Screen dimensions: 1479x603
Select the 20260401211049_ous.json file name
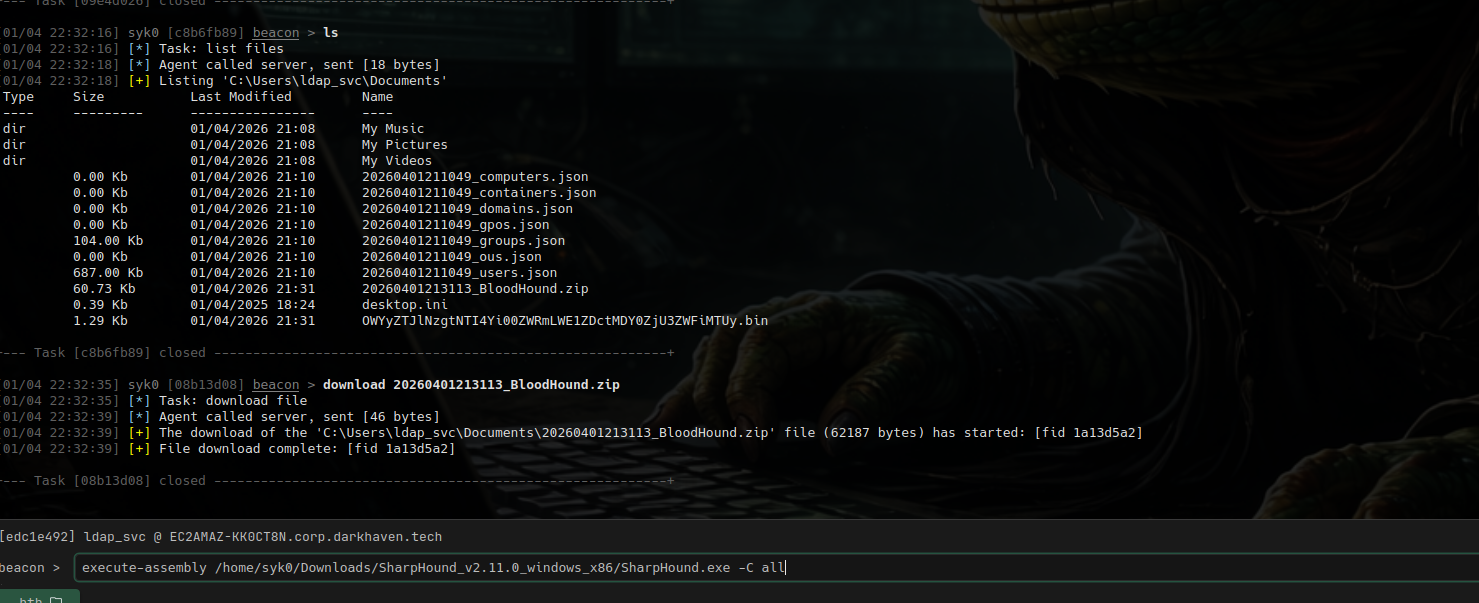452,257
